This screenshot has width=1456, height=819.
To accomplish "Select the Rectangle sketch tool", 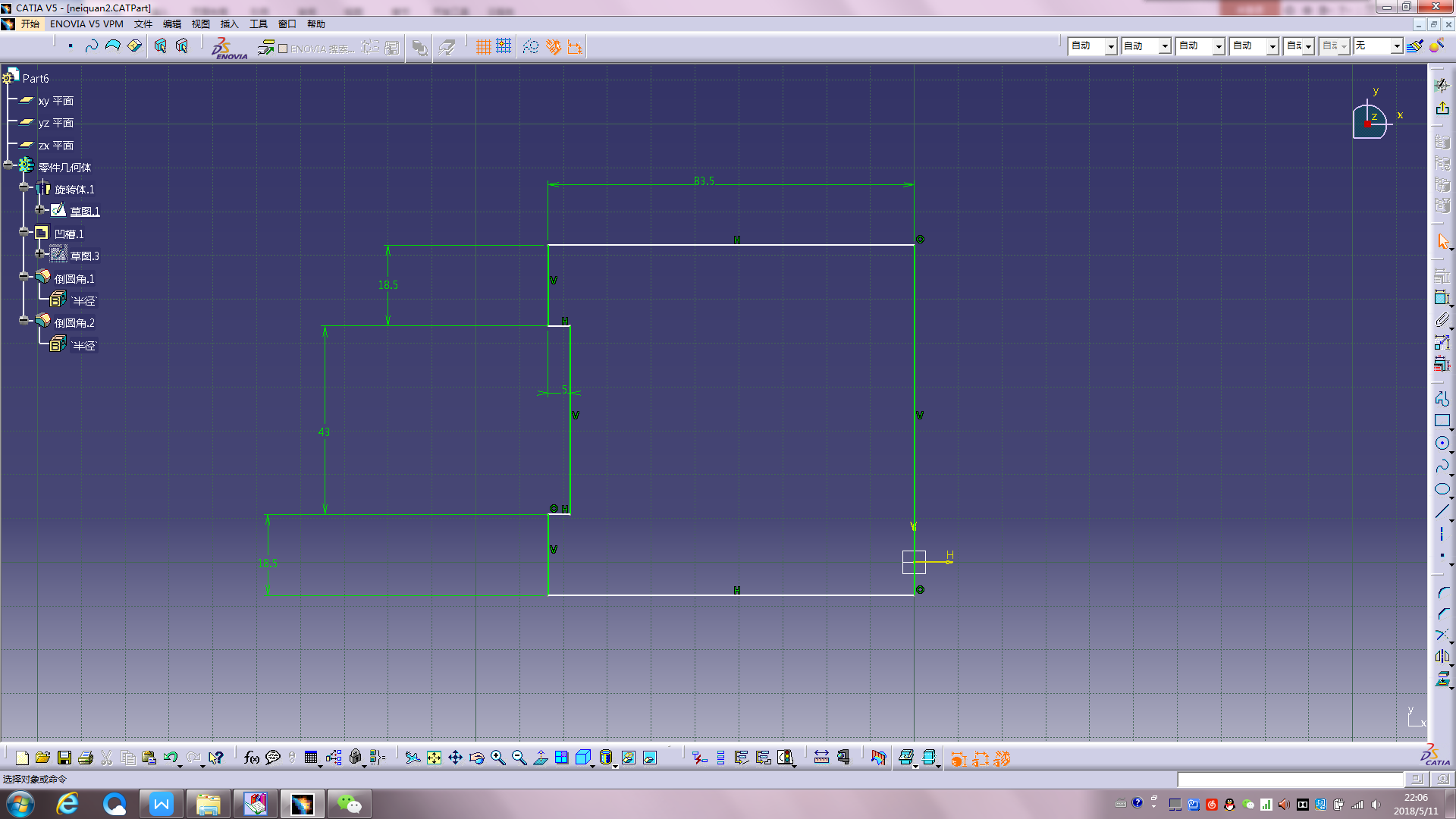I will (1442, 421).
